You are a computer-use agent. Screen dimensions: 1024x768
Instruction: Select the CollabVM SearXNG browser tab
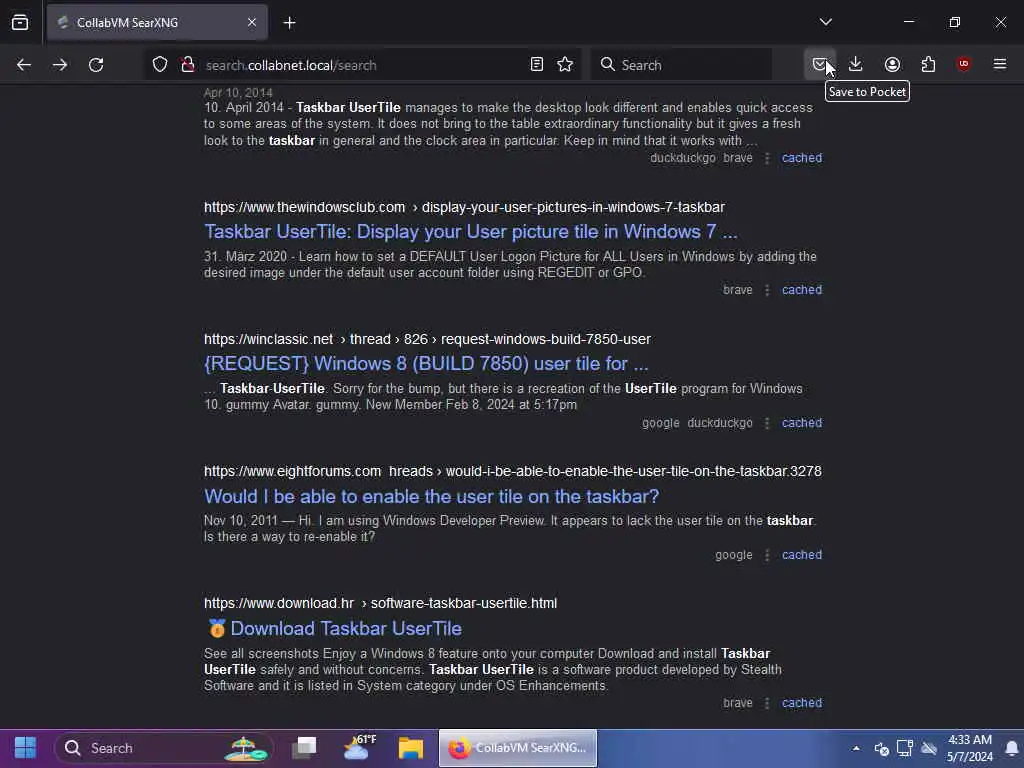pos(157,23)
